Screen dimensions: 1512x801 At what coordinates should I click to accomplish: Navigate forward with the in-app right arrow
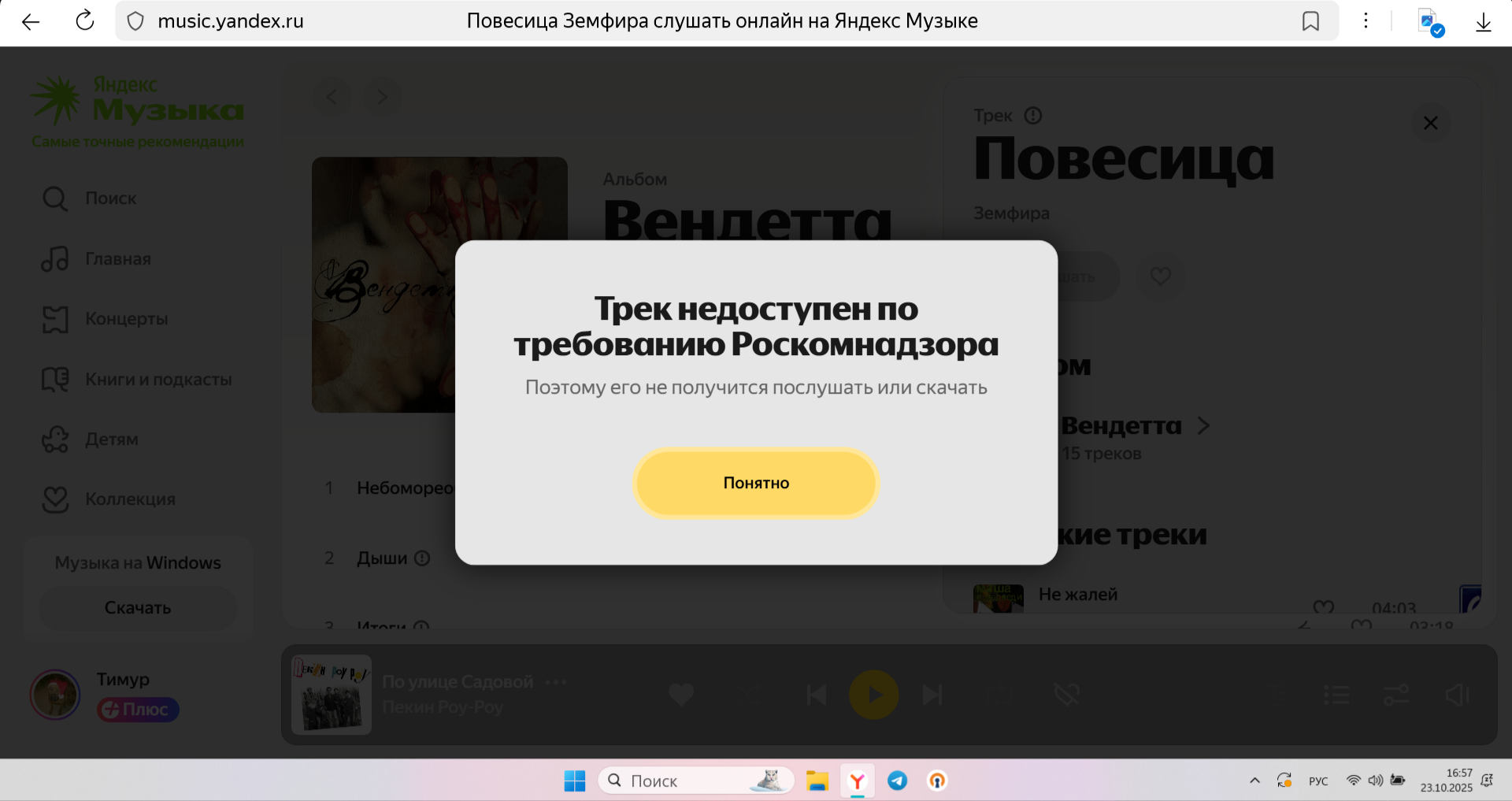[x=383, y=97]
